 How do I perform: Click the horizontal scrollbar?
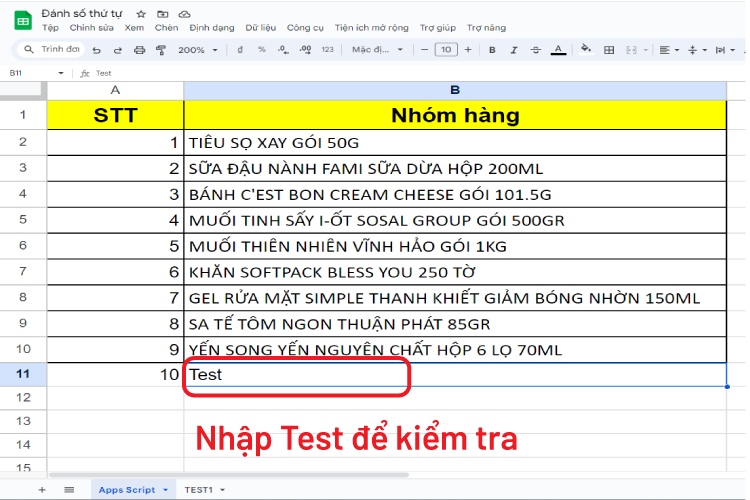[x=229, y=475]
